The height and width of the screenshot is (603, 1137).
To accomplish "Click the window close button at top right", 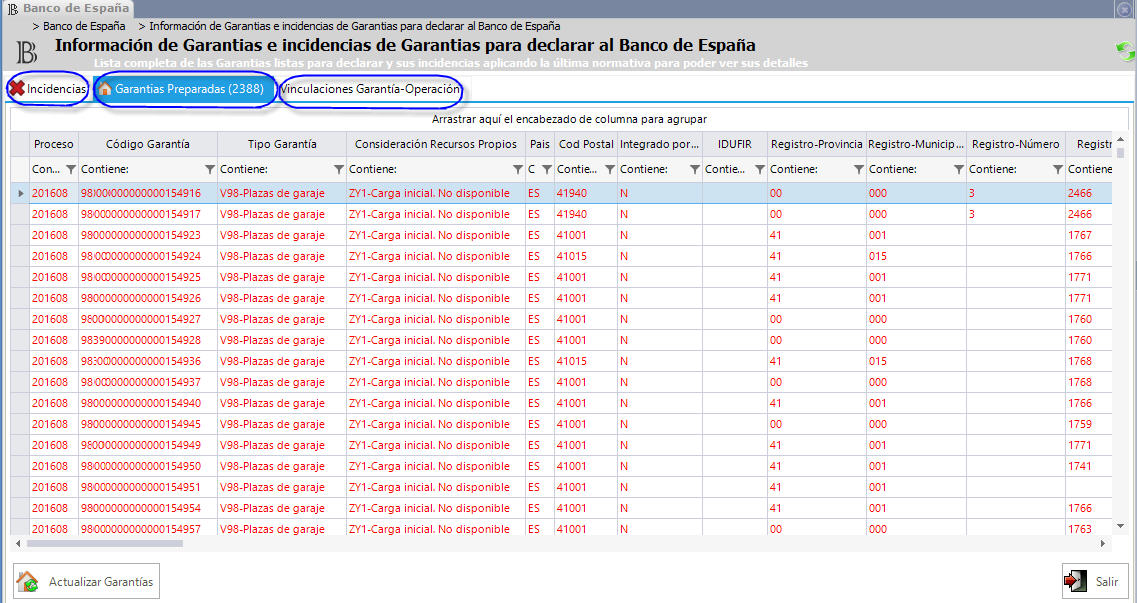I will [1125, 9].
